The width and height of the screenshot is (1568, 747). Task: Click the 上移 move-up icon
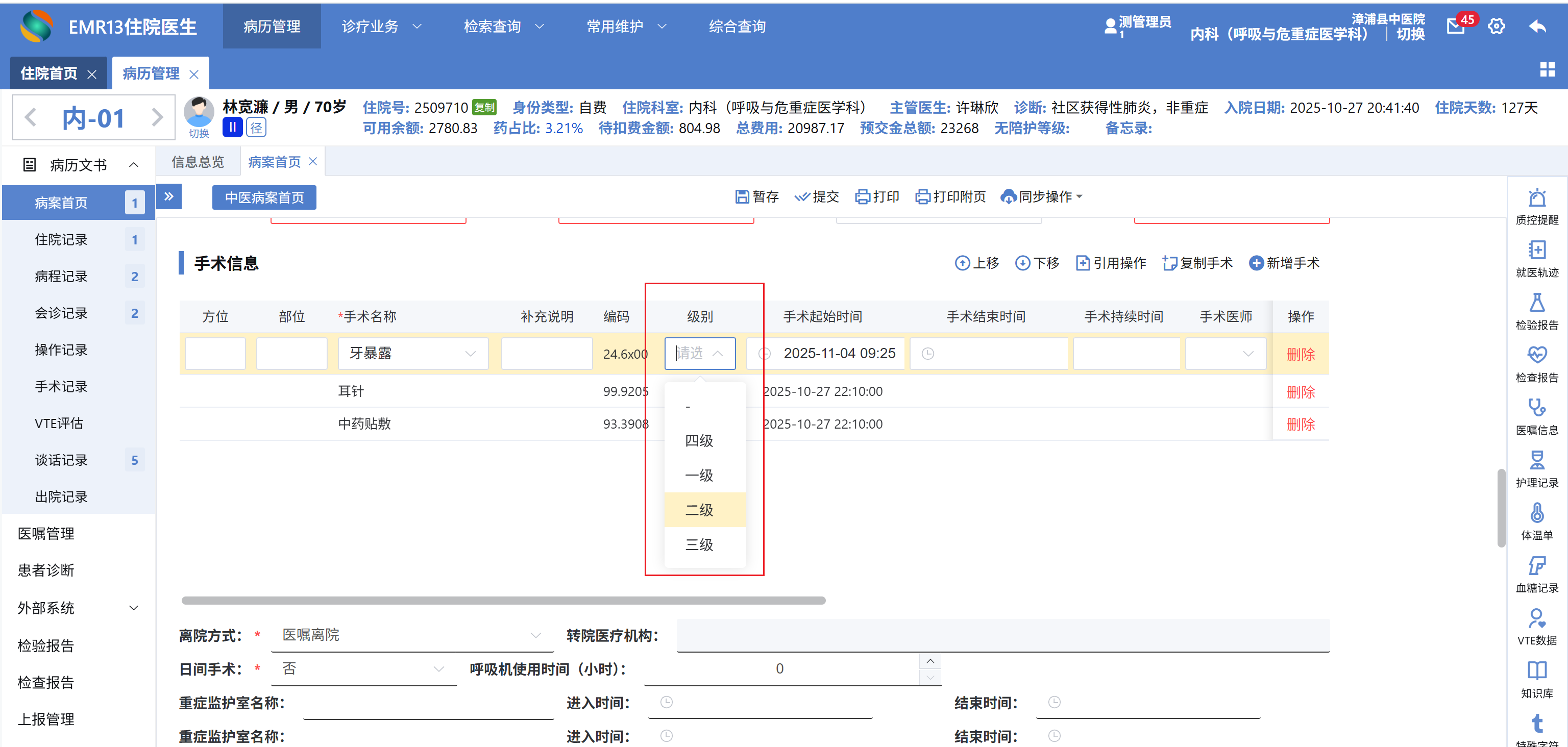point(962,263)
